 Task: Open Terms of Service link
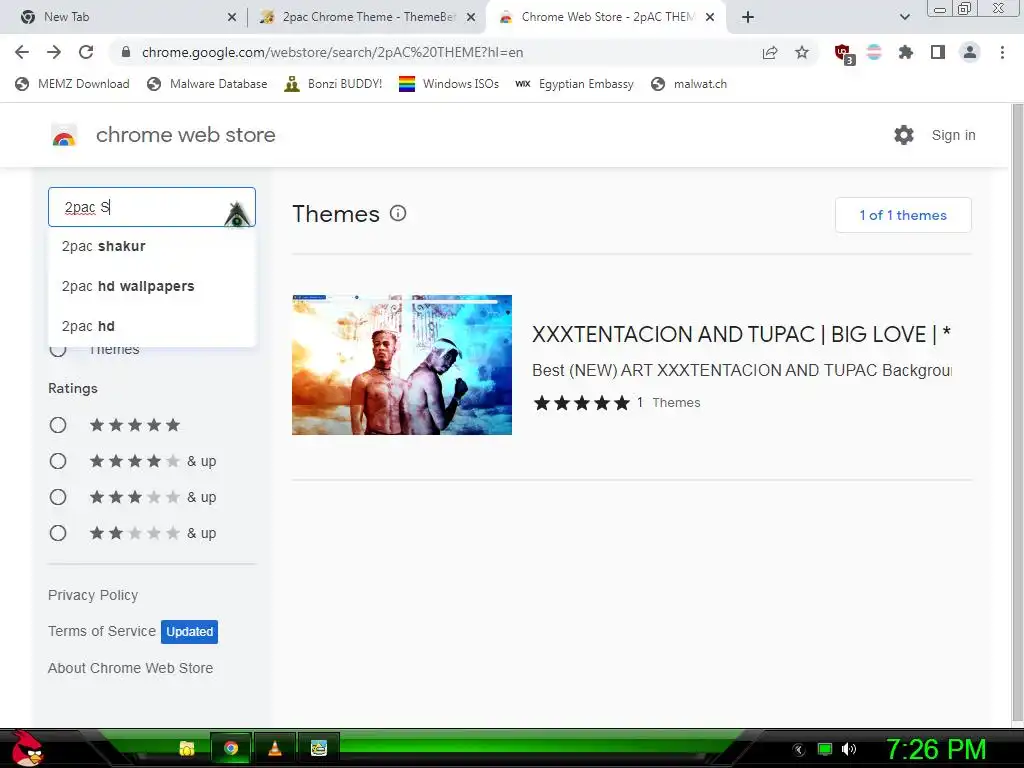tap(102, 631)
